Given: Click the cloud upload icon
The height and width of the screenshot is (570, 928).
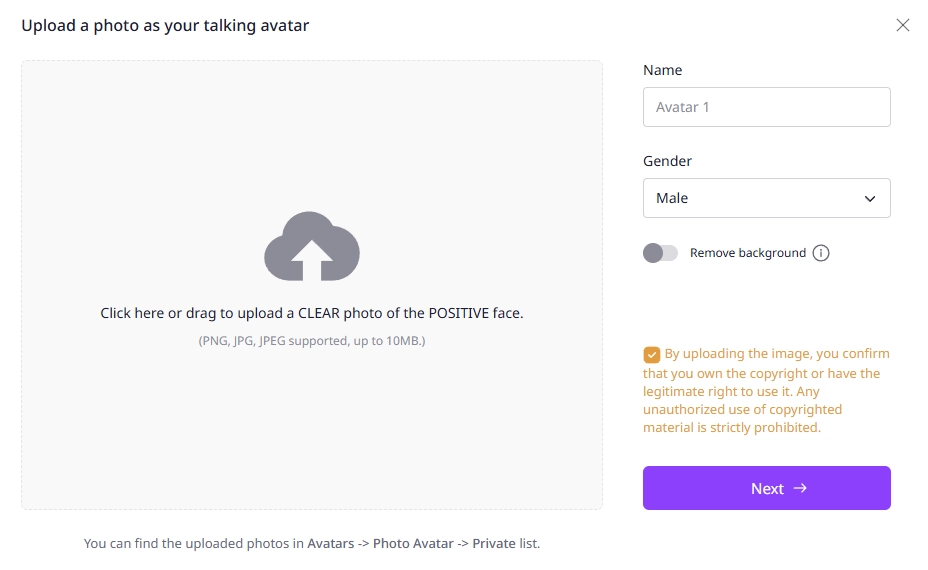Looking at the screenshot, I should pos(311,246).
